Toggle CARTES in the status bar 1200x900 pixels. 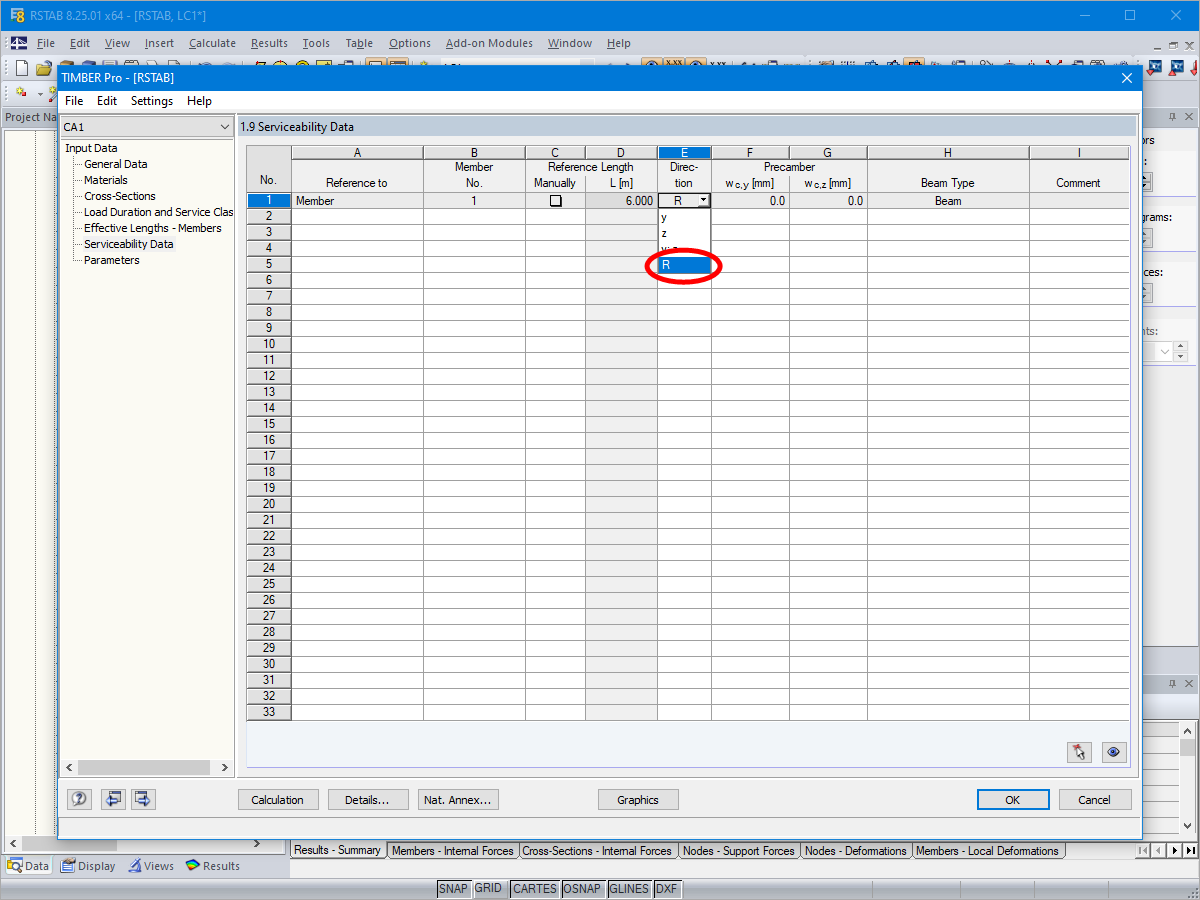(534, 888)
